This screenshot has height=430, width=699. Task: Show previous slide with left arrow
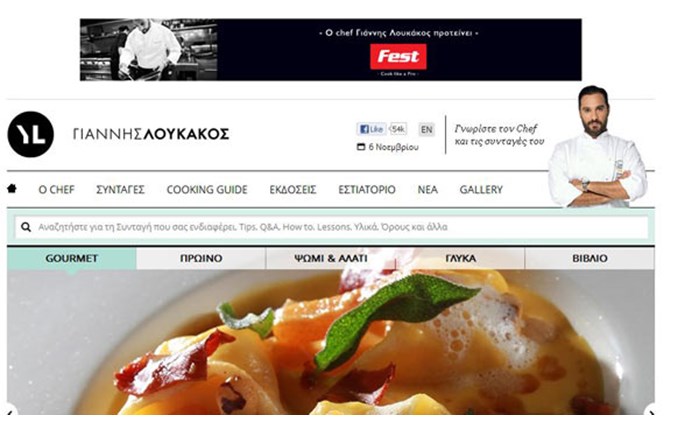pyautogui.click(x=10, y=410)
